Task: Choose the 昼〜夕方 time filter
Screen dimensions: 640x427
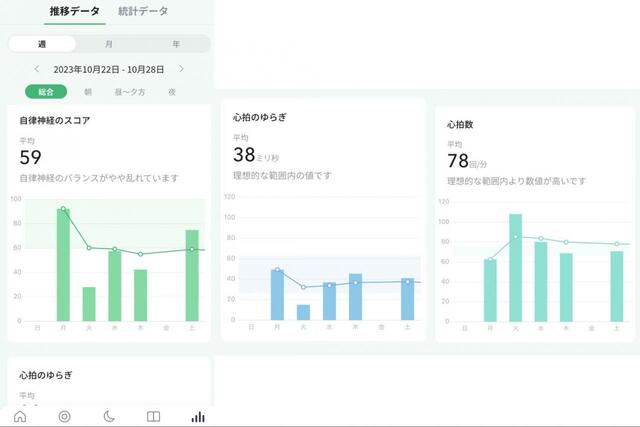Action: (x=130, y=92)
